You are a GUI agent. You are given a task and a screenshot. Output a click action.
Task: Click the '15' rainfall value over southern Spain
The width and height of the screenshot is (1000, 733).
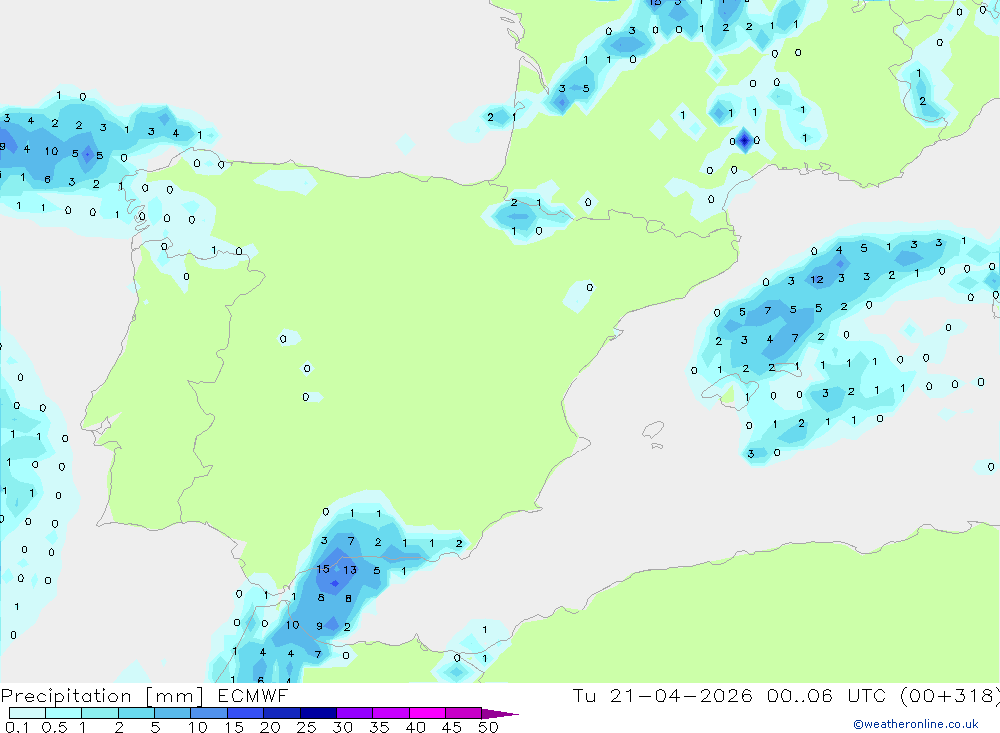[323, 568]
